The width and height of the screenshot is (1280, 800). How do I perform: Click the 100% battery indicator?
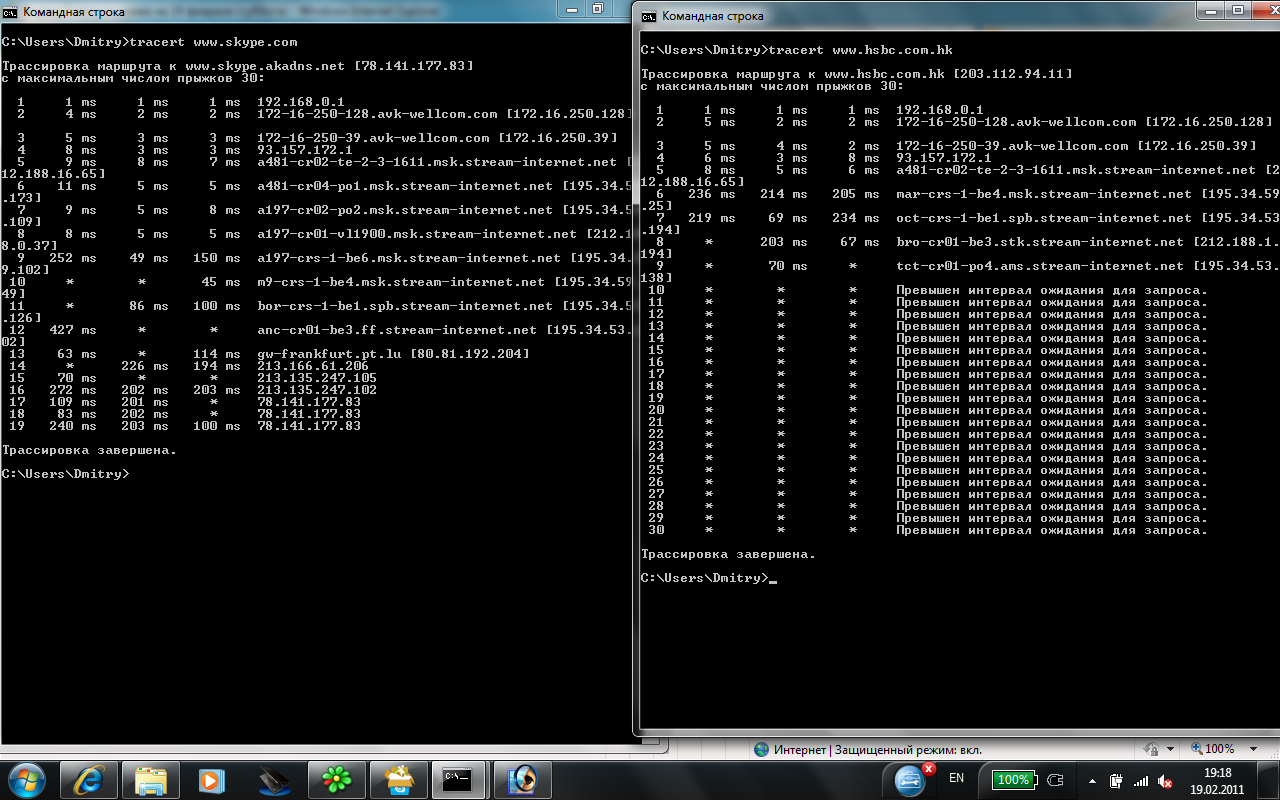point(1013,779)
